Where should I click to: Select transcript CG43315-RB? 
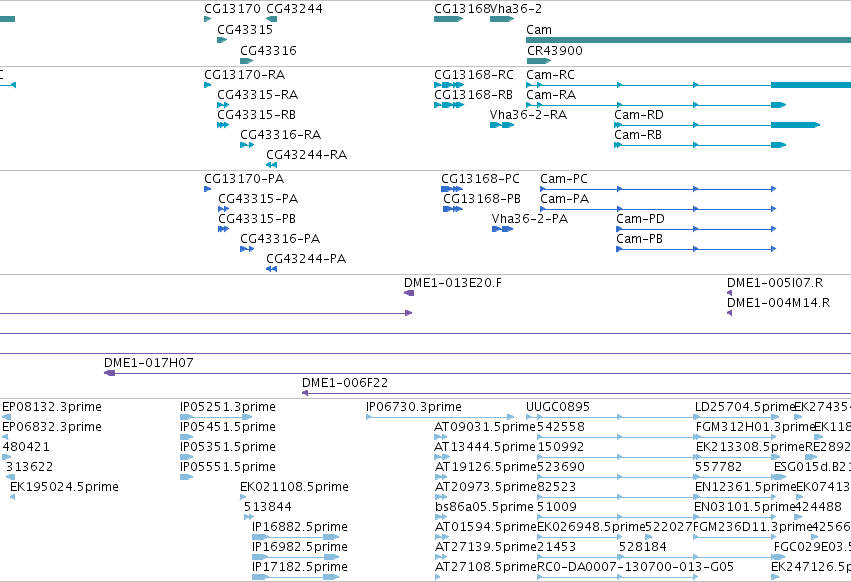pos(256,115)
